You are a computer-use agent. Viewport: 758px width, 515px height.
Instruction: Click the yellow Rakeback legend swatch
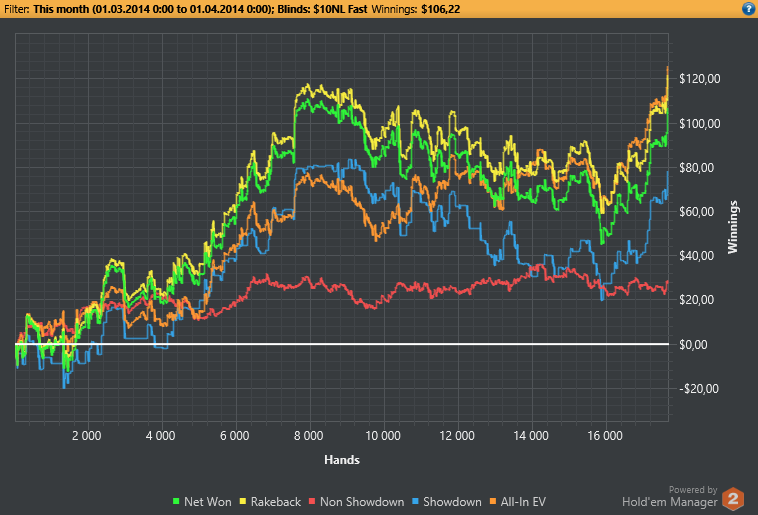pos(243,501)
